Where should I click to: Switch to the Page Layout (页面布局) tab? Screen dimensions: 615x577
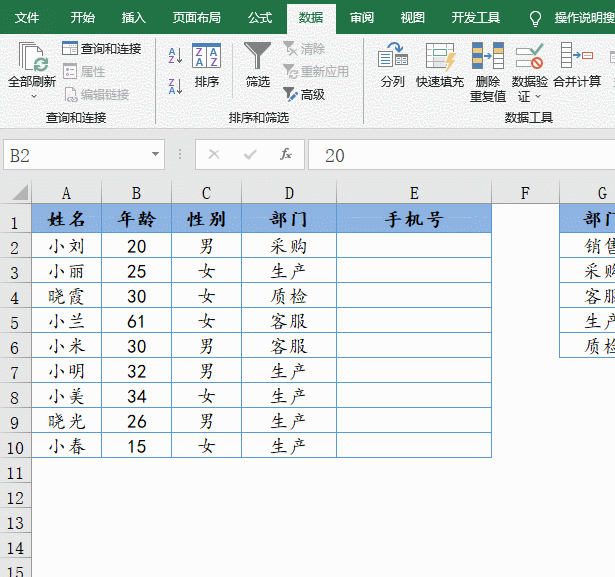pyautogui.click(x=197, y=18)
